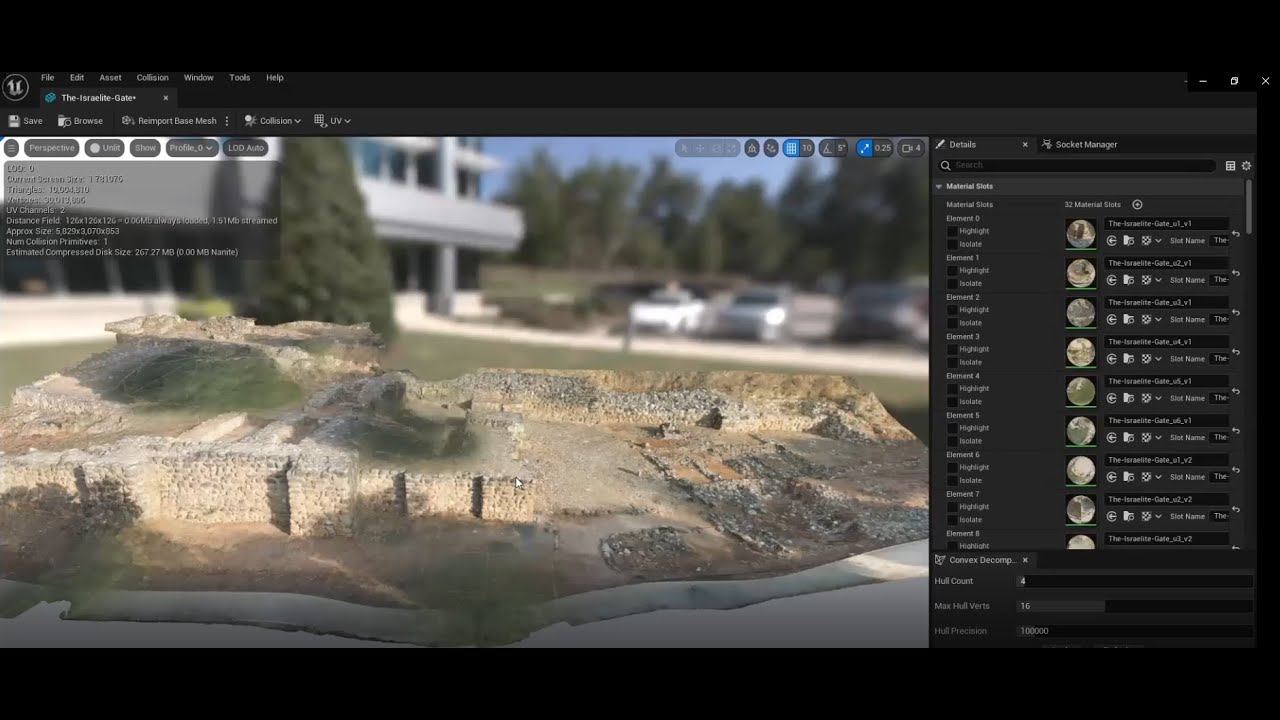Use selected asset for Element 1 material

coord(1112,280)
